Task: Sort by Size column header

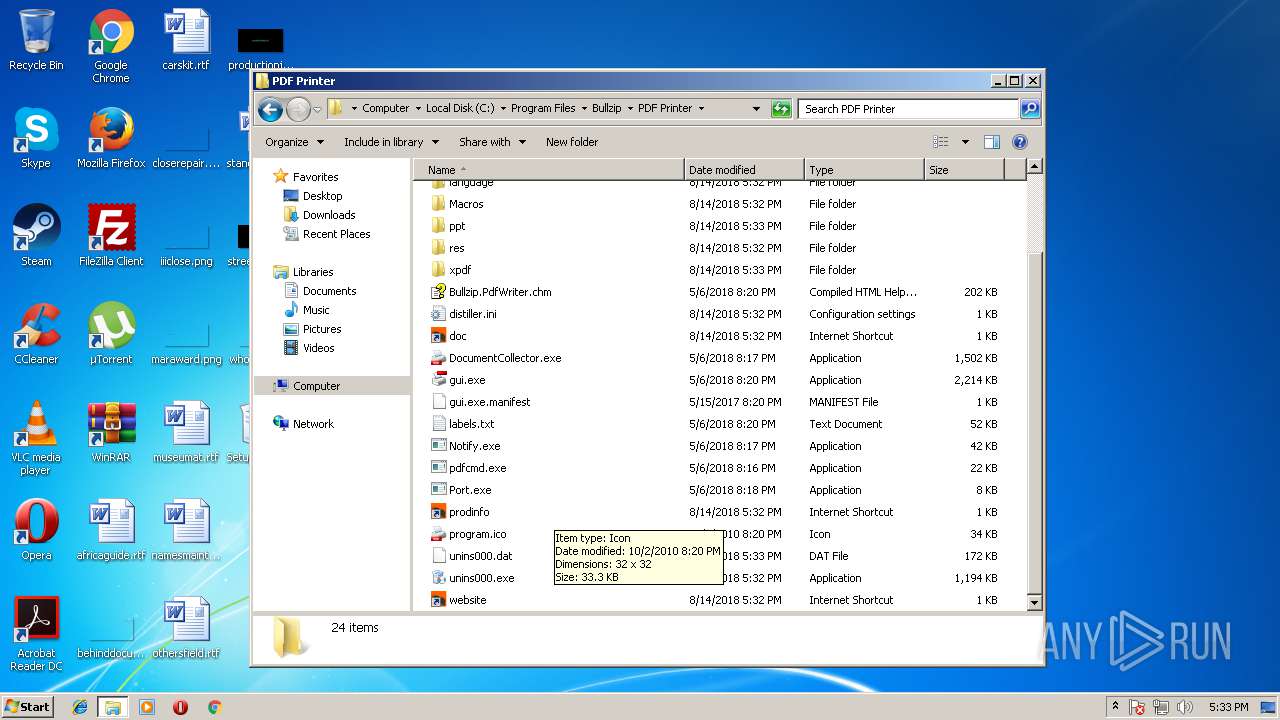Action: 964,170
